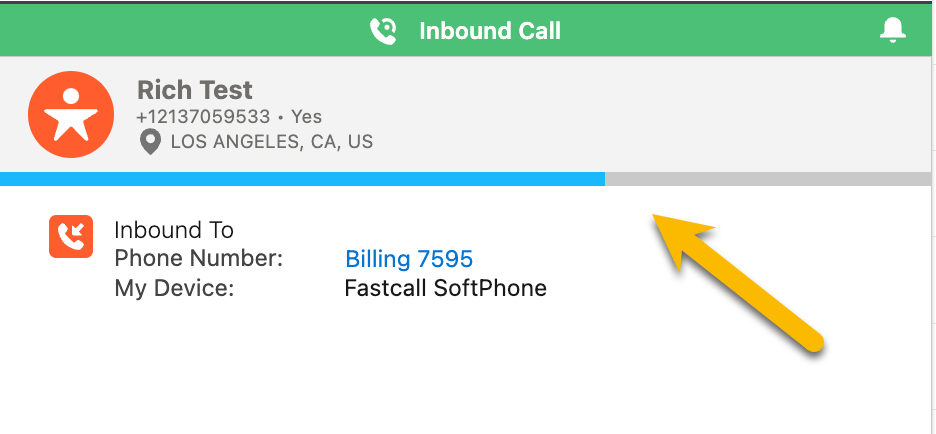The image size is (936, 434).
Task: Click the green header banner bar
Action: pyautogui.click(x=466, y=30)
